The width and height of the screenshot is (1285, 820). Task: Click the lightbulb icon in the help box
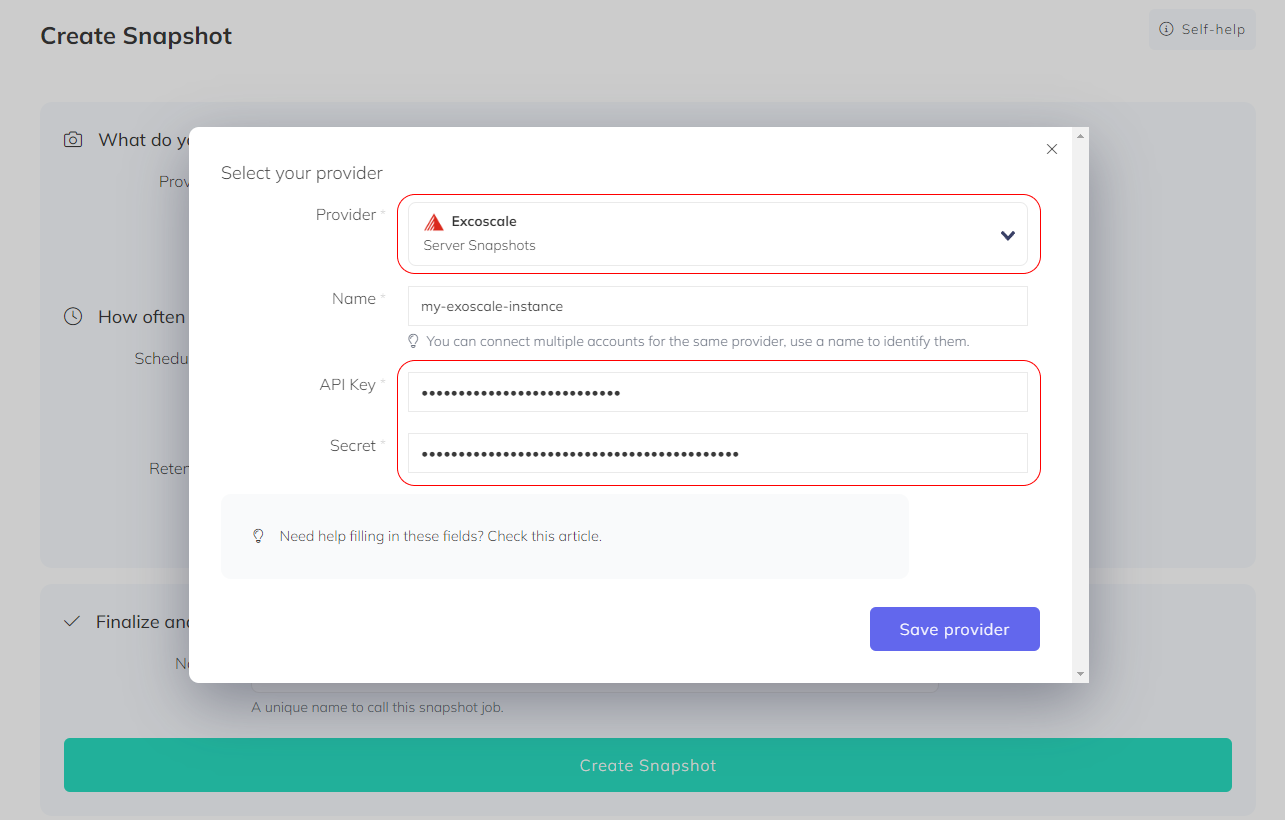(258, 536)
